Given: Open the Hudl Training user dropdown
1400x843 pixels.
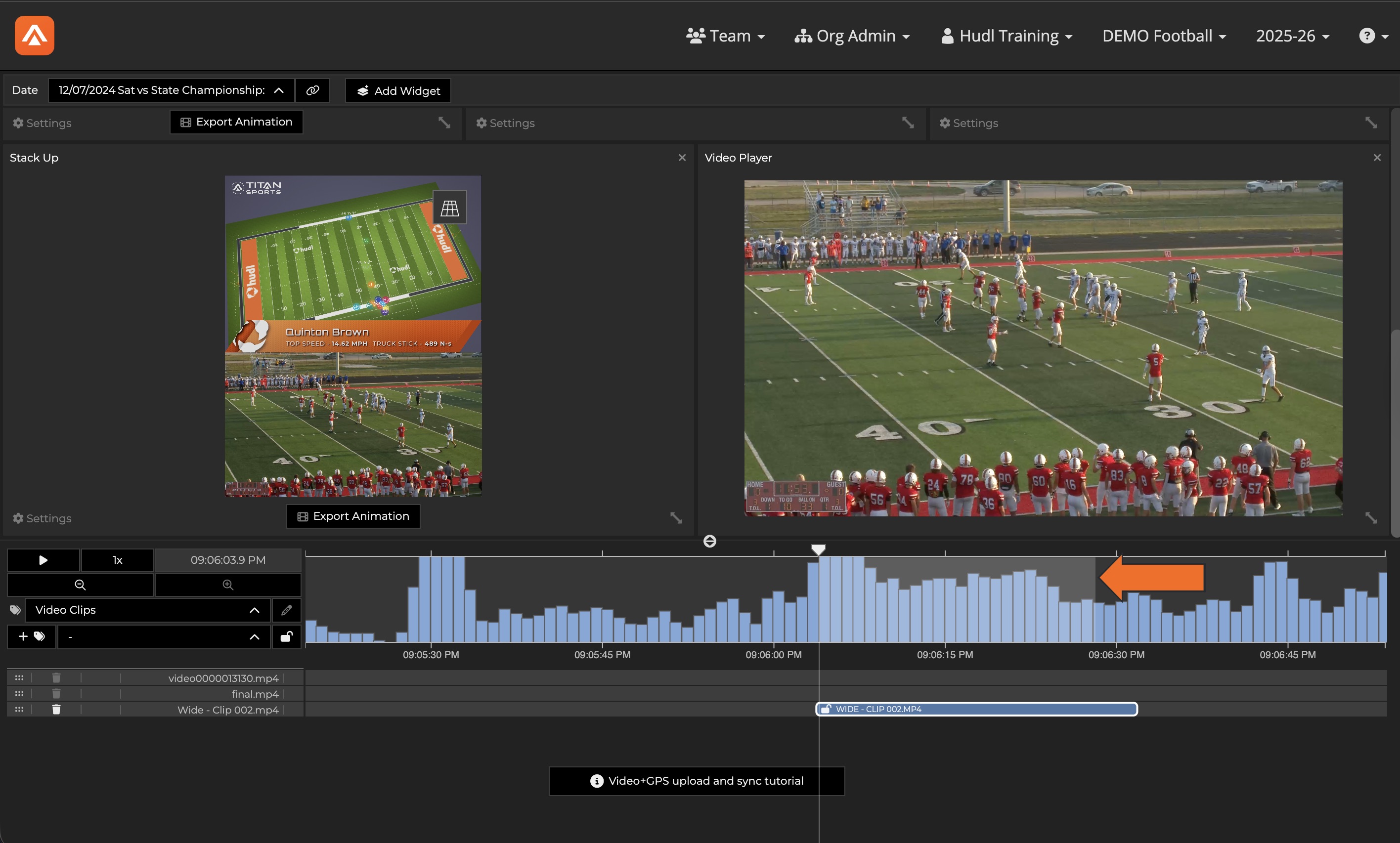Looking at the screenshot, I should (x=1007, y=36).
